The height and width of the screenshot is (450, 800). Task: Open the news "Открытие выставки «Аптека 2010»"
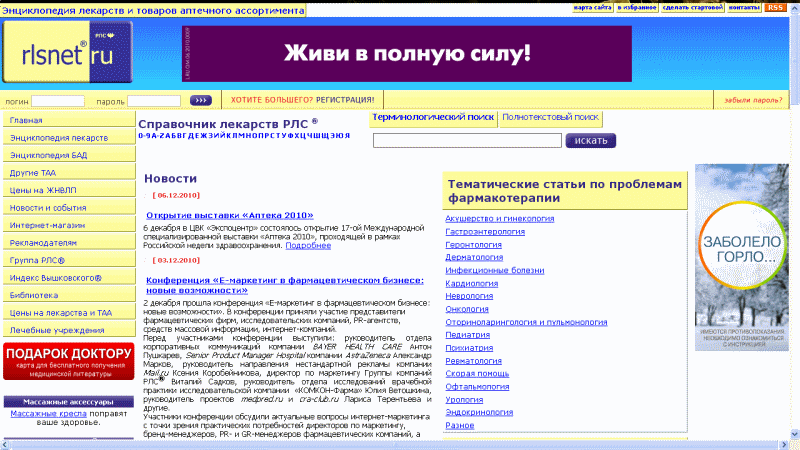pyautogui.click(x=230, y=215)
